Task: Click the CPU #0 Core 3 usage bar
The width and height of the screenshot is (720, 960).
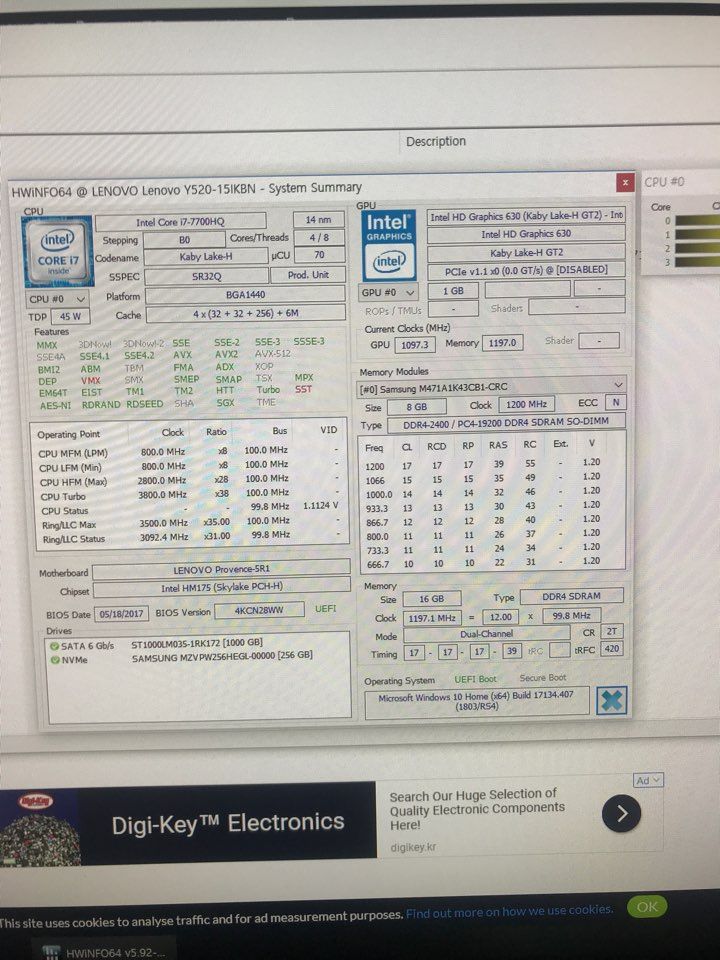Action: click(697, 261)
